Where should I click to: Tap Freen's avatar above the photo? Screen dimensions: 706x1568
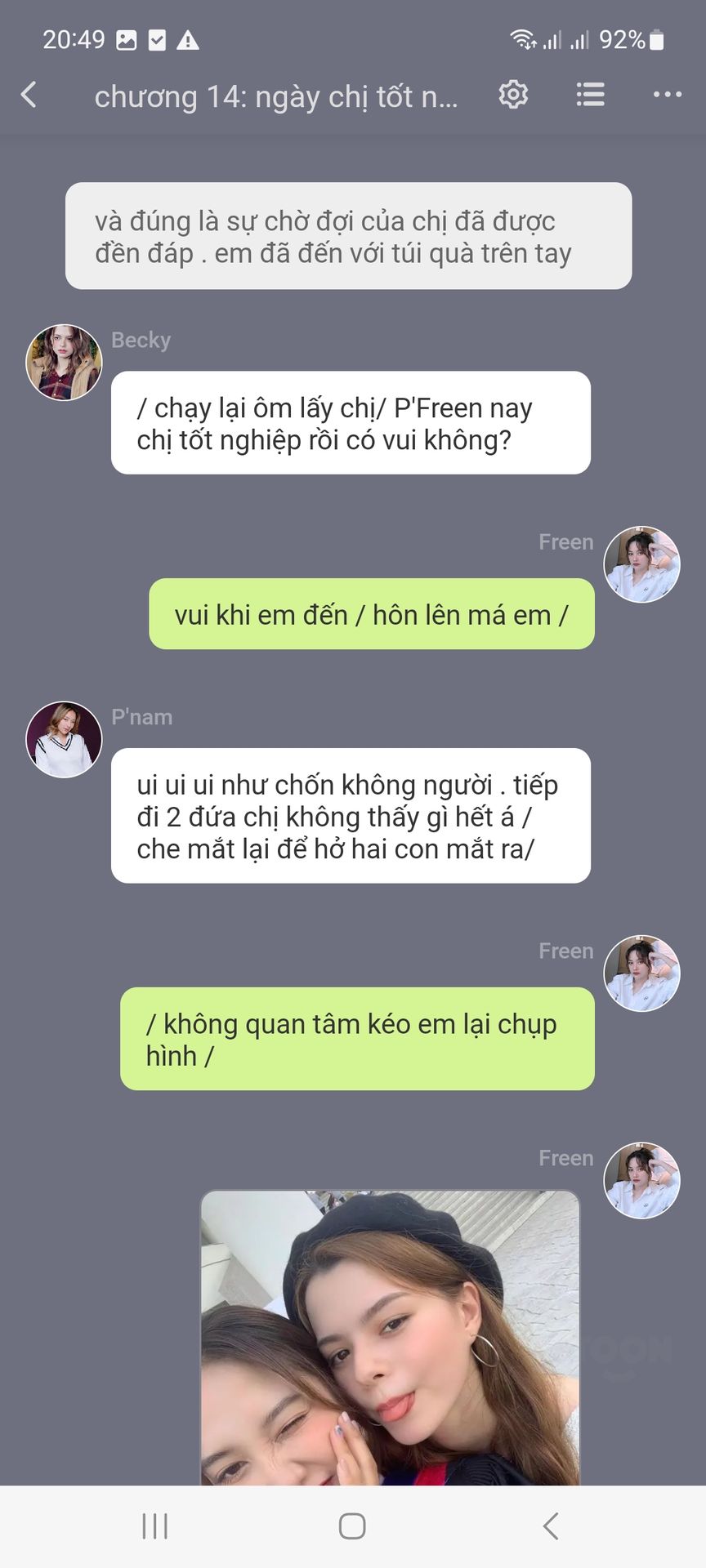(641, 1181)
